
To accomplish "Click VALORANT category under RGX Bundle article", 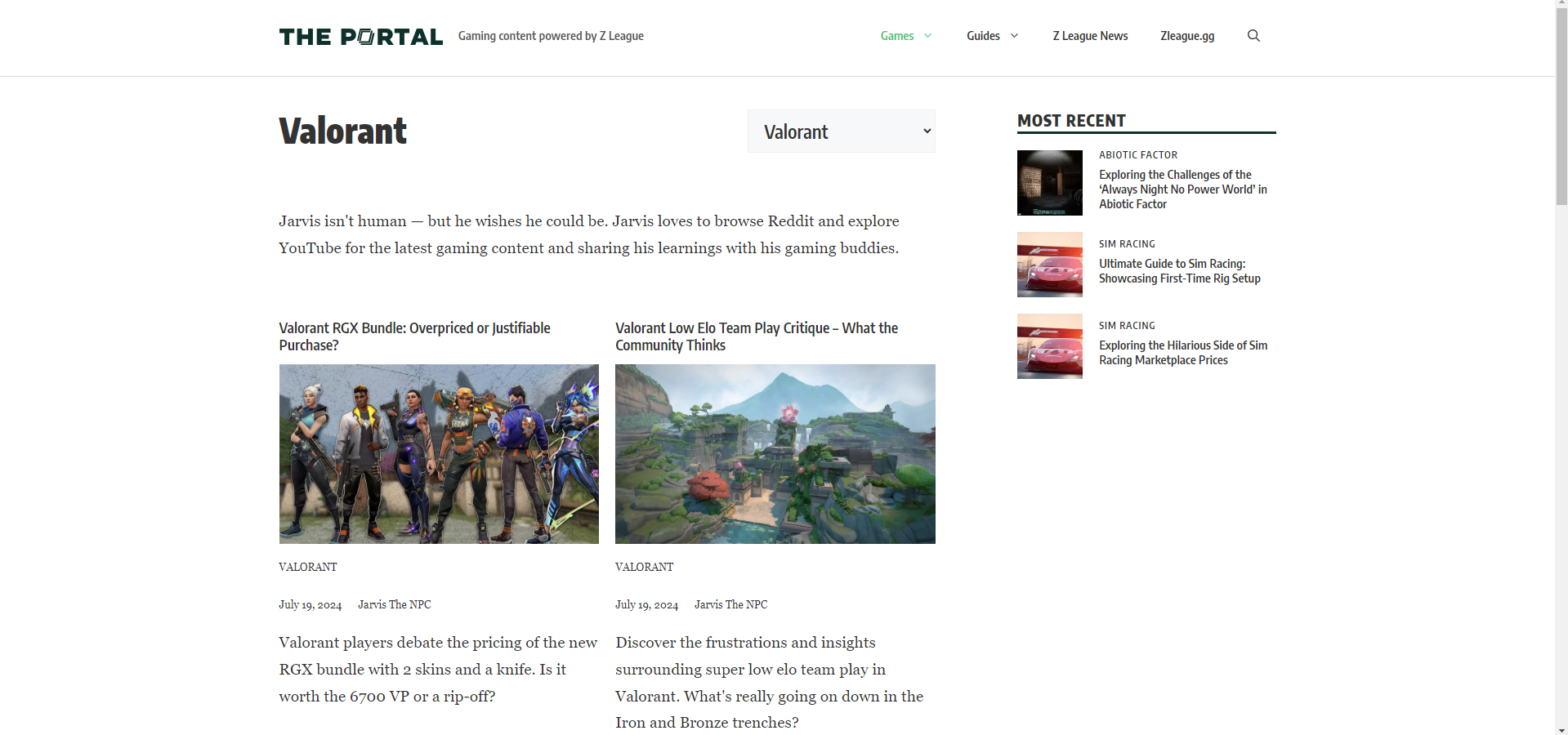I will (x=308, y=567).
